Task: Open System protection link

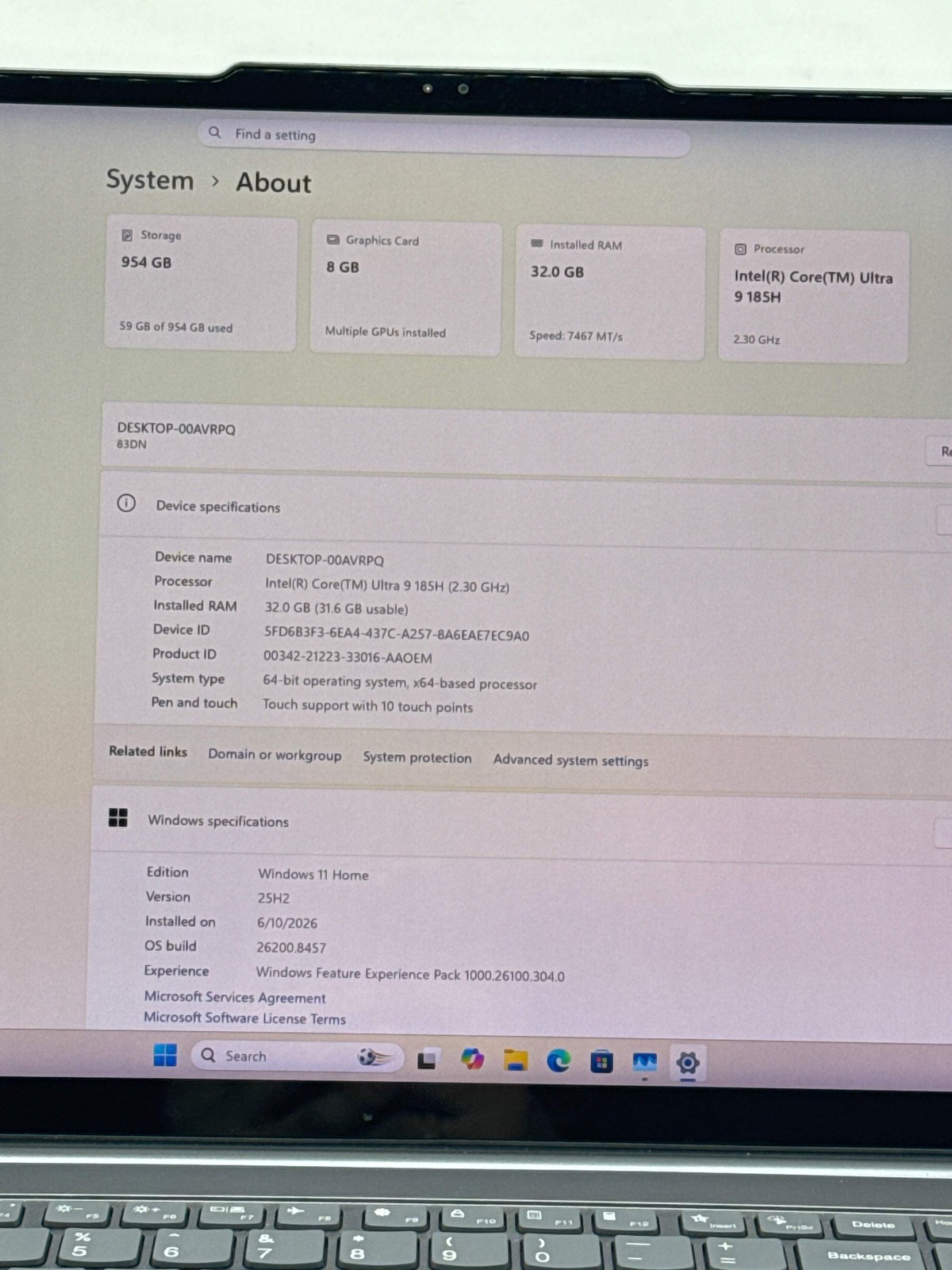Action: coord(417,757)
